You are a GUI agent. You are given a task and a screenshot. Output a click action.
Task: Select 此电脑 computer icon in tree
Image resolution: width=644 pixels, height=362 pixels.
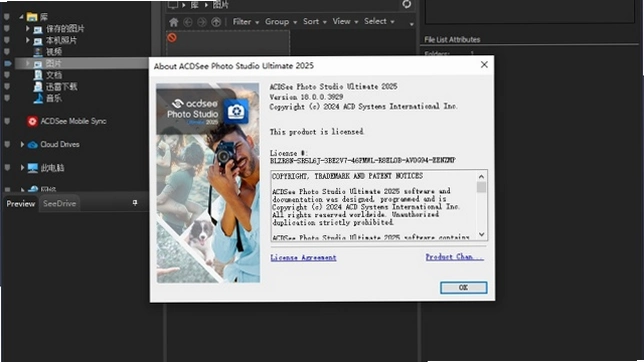point(33,168)
